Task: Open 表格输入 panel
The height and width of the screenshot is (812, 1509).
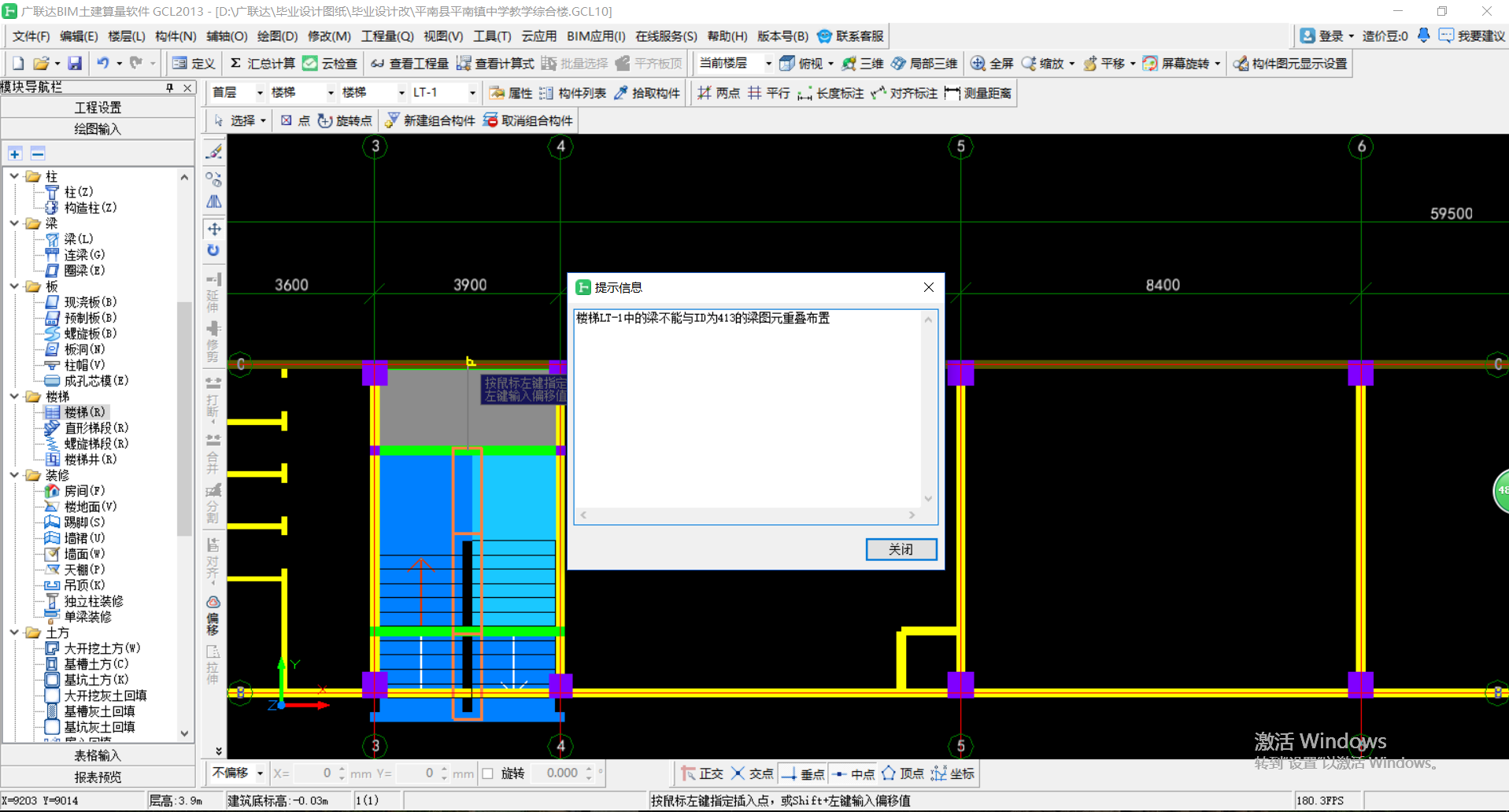Action: click(x=98, y=755)
